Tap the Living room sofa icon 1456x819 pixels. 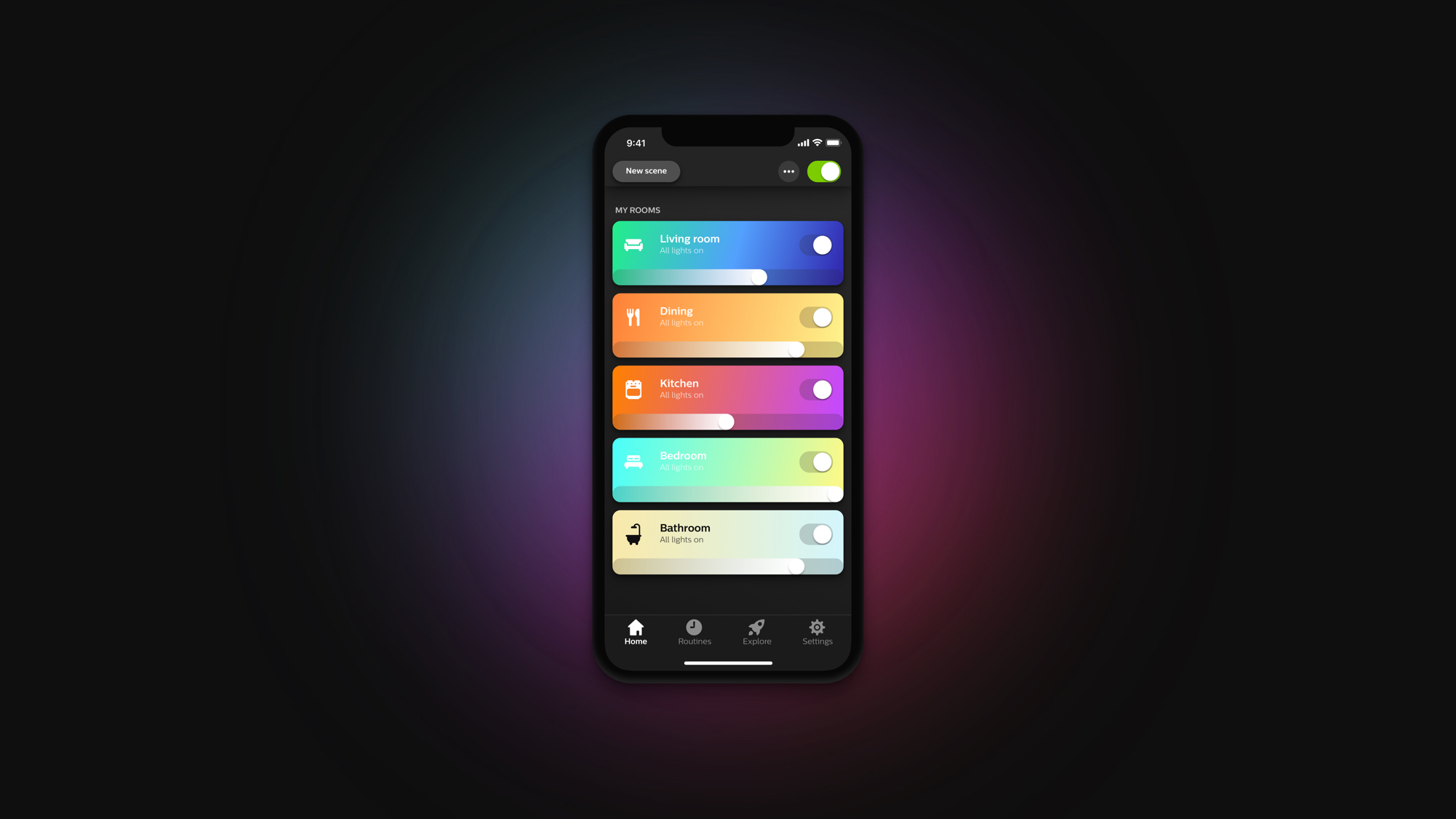pyautogui.click(x=633, y=245)
